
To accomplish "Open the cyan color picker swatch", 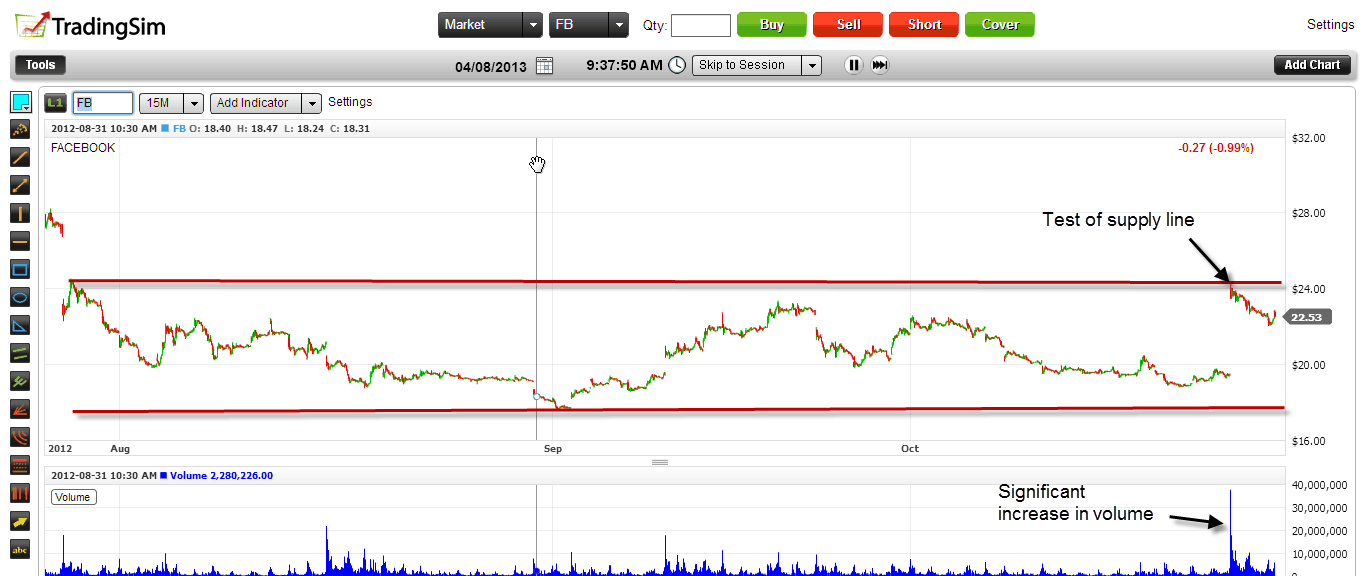I will point(20,102).
